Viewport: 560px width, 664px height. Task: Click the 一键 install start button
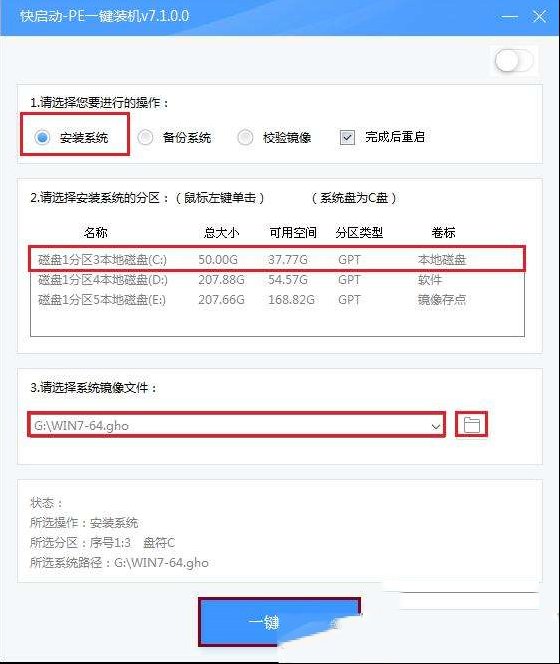pos(280,622)
